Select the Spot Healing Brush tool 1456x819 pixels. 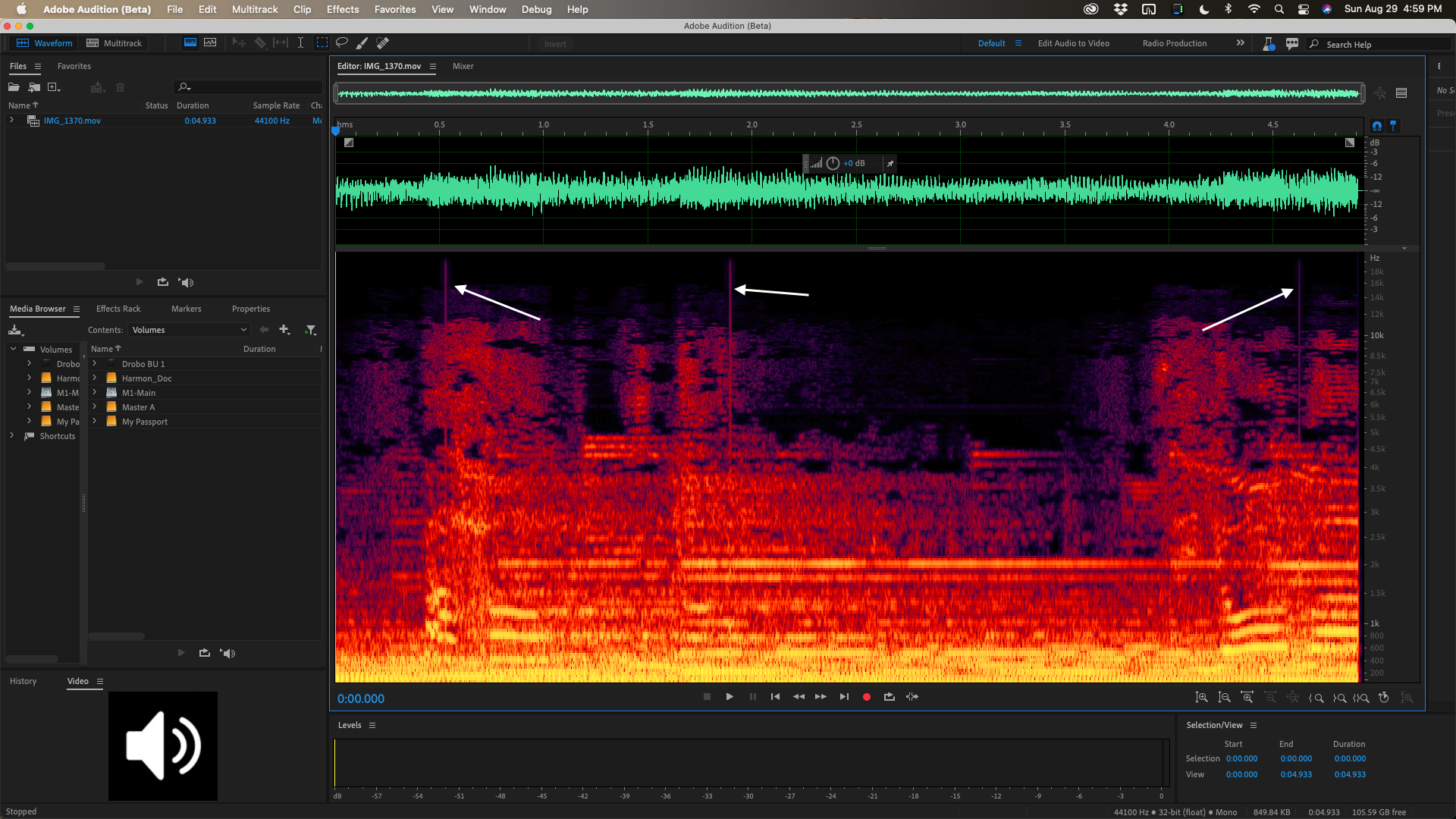pyautogui.click(x=383, y=43)
